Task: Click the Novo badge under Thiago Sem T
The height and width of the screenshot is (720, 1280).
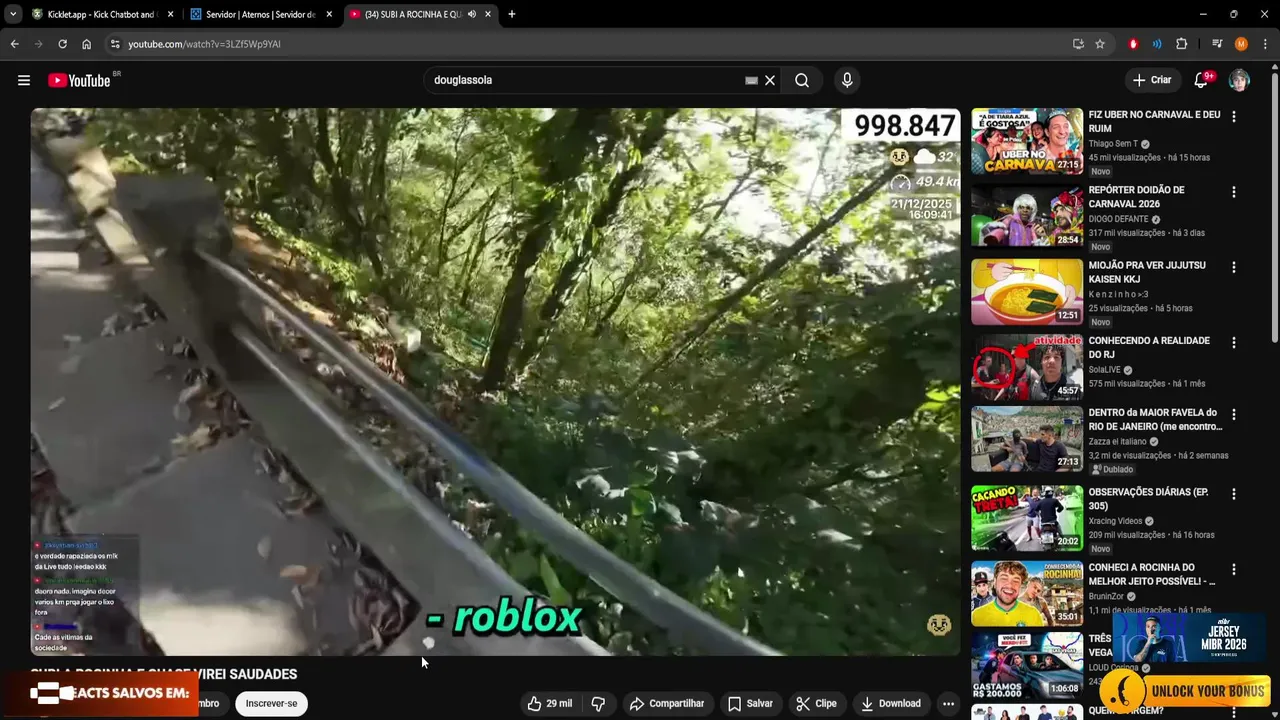Action: tap(1100, 171)
